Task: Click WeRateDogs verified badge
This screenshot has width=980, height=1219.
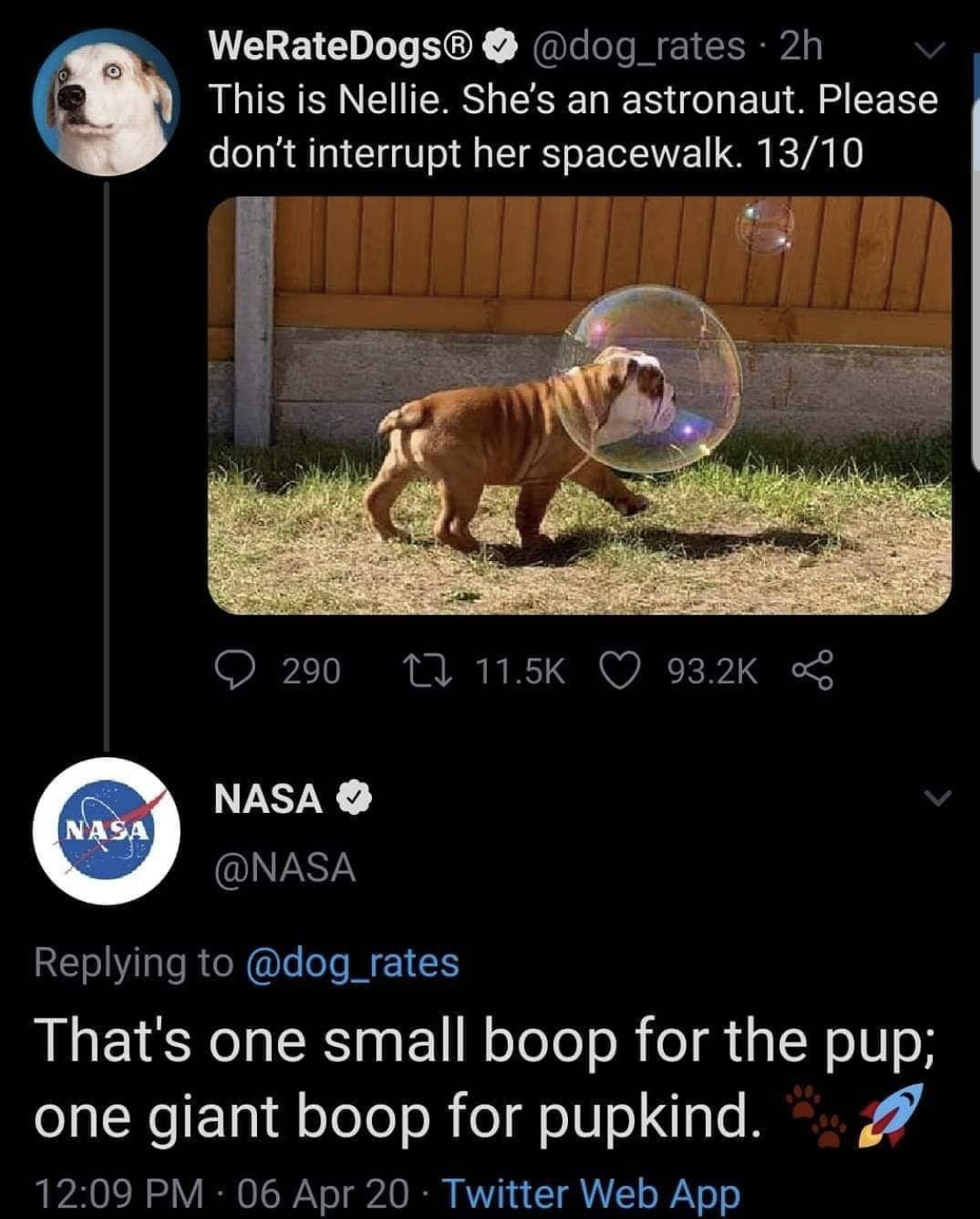Action: pyautogui.click(x=500, y=46)
